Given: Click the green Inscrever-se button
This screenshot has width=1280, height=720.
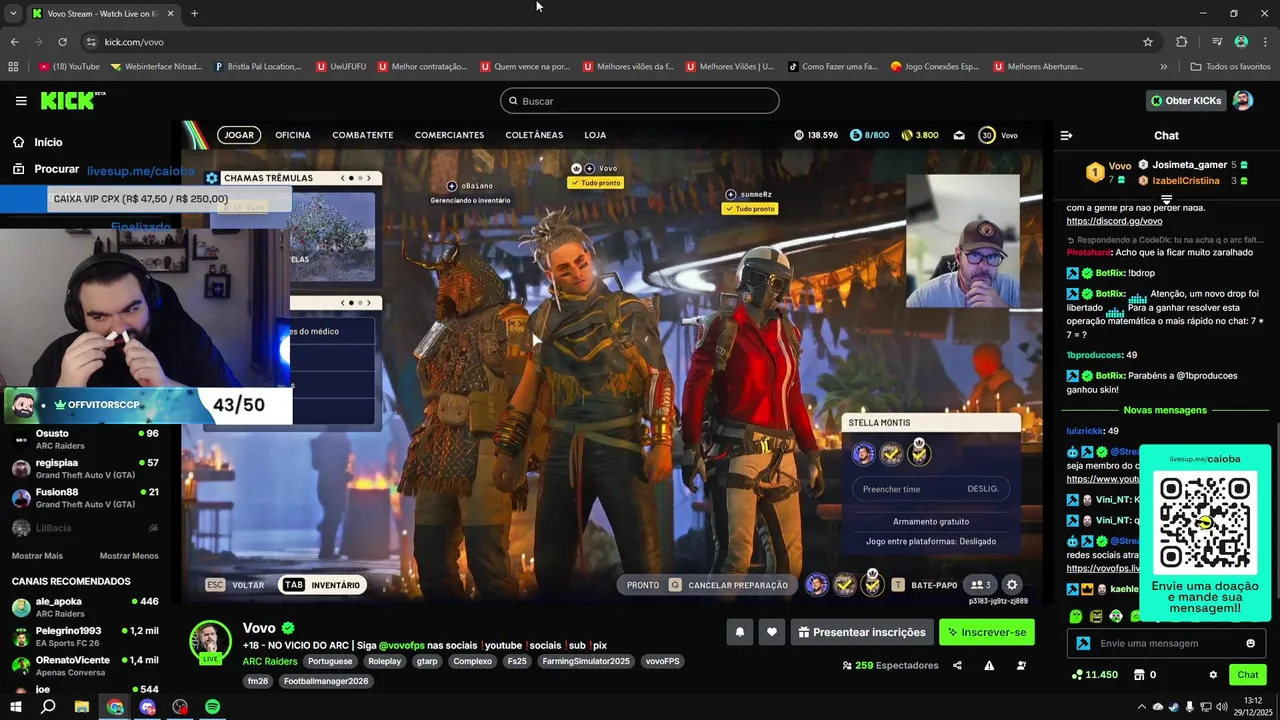Looking at the screenshot, I should tap(987, 632).
